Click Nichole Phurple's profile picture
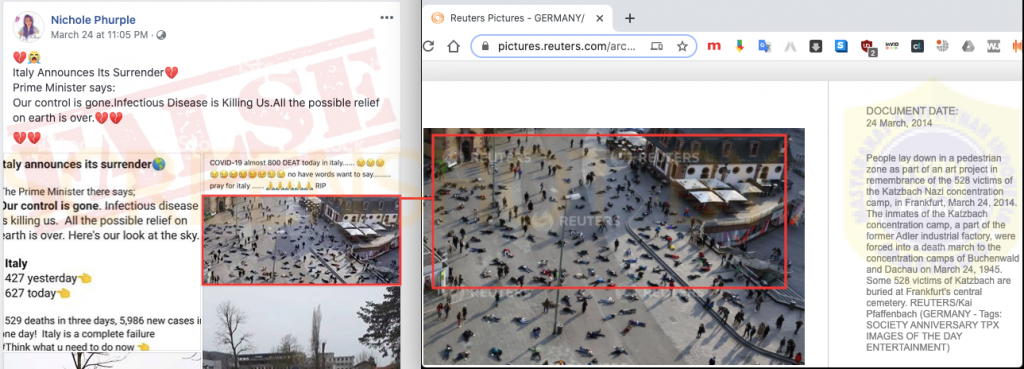The image size is (1024, 369). [28, 27]
